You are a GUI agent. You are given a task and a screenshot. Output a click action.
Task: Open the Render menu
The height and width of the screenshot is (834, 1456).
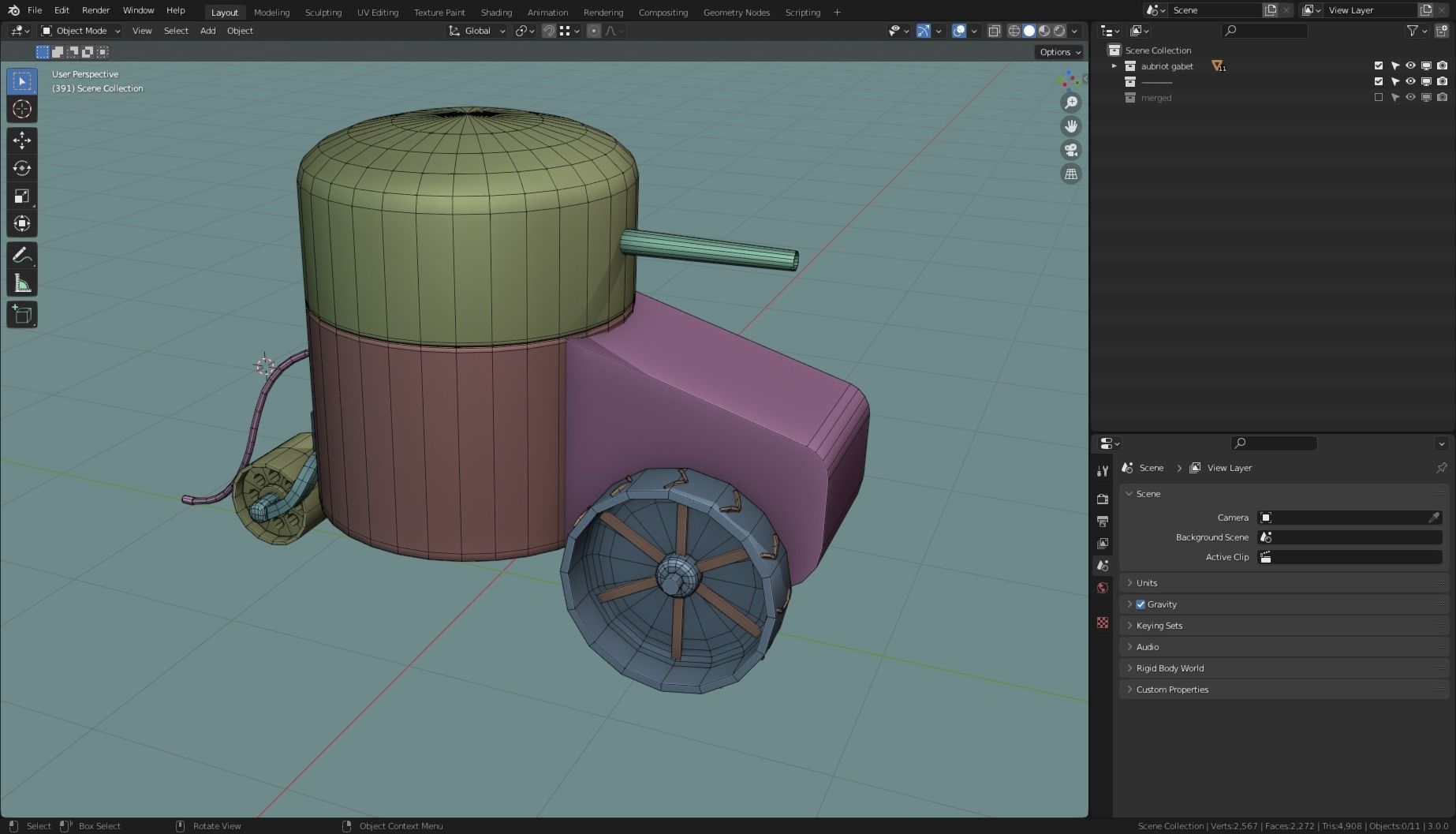tap(95, 10)
